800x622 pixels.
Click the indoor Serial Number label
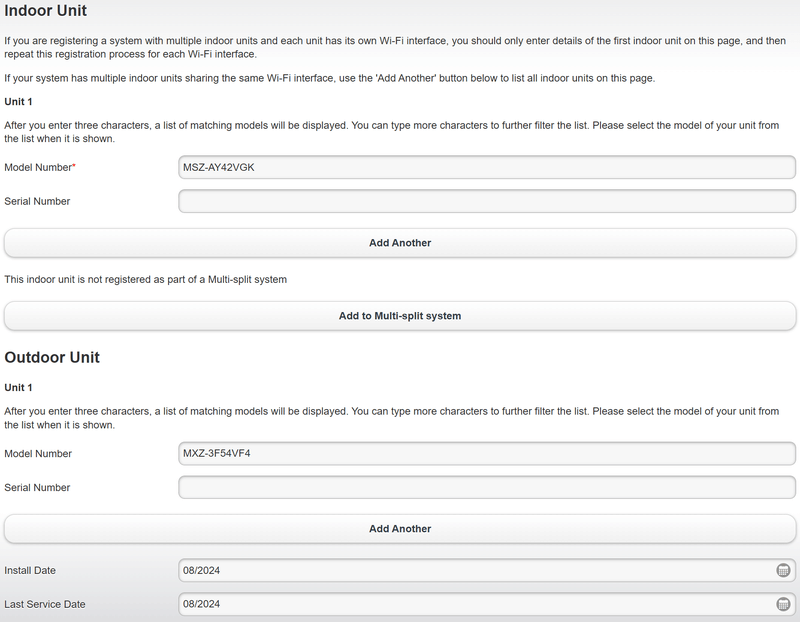pyautogui.click(x=37, y=201)
